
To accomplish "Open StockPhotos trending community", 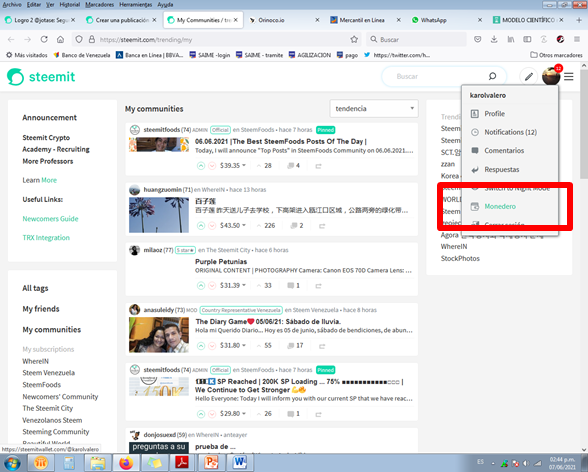I will [460, 258].
